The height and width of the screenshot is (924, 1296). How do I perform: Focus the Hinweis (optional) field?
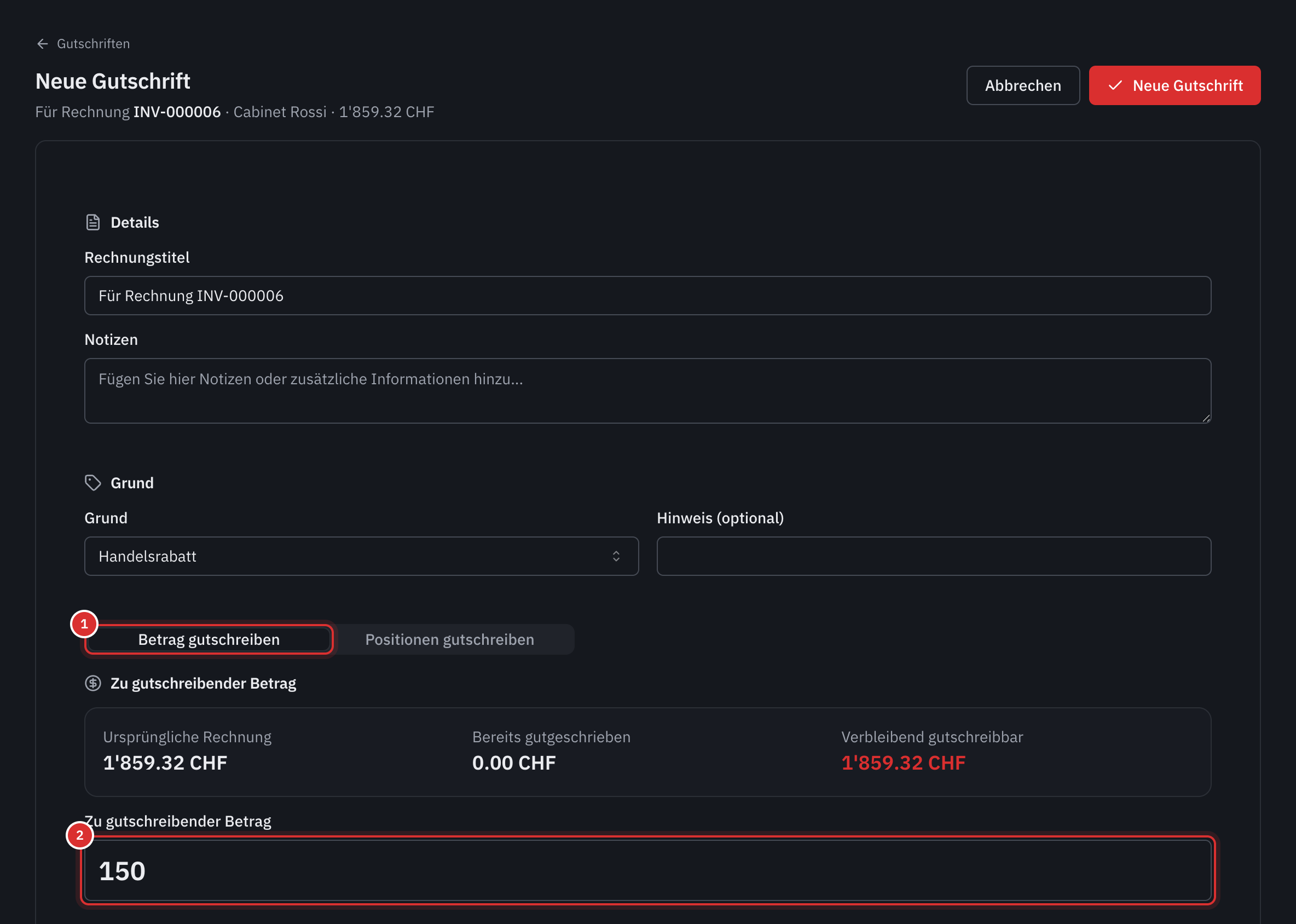tap(934, 557)
